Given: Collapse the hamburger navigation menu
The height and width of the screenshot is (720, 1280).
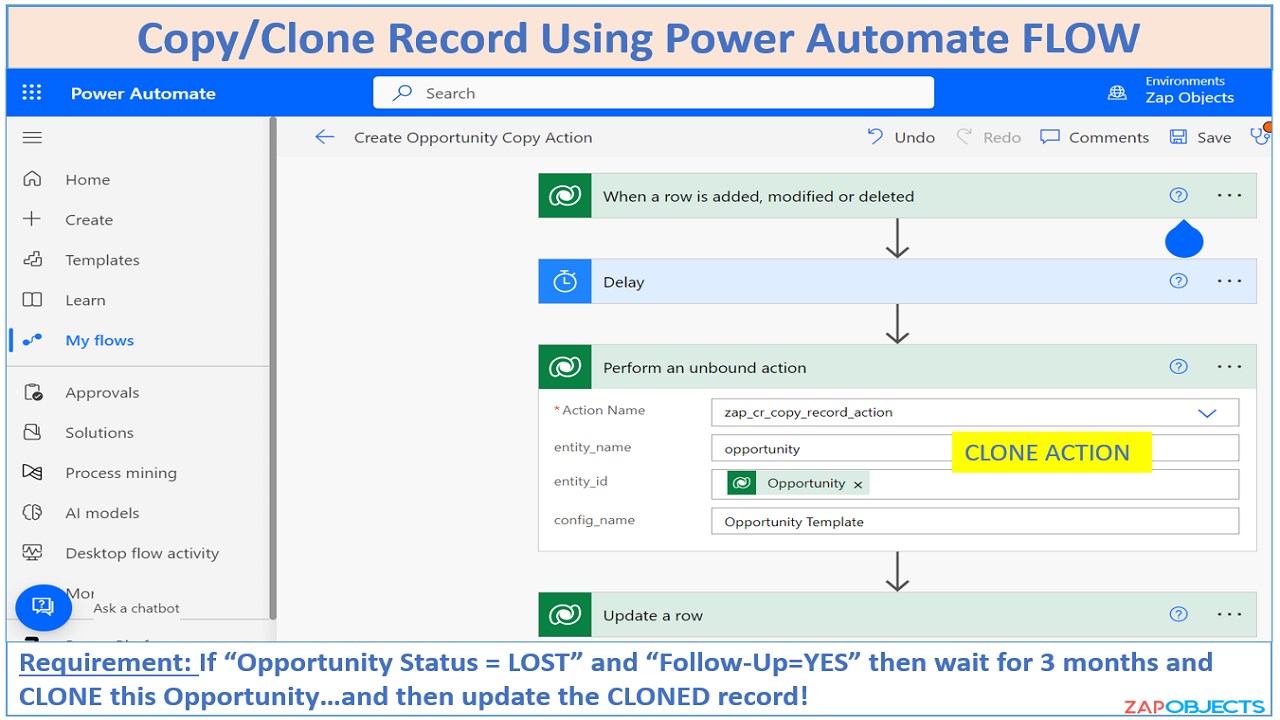Looking at the screenshot, I should [x=32, y=138].
